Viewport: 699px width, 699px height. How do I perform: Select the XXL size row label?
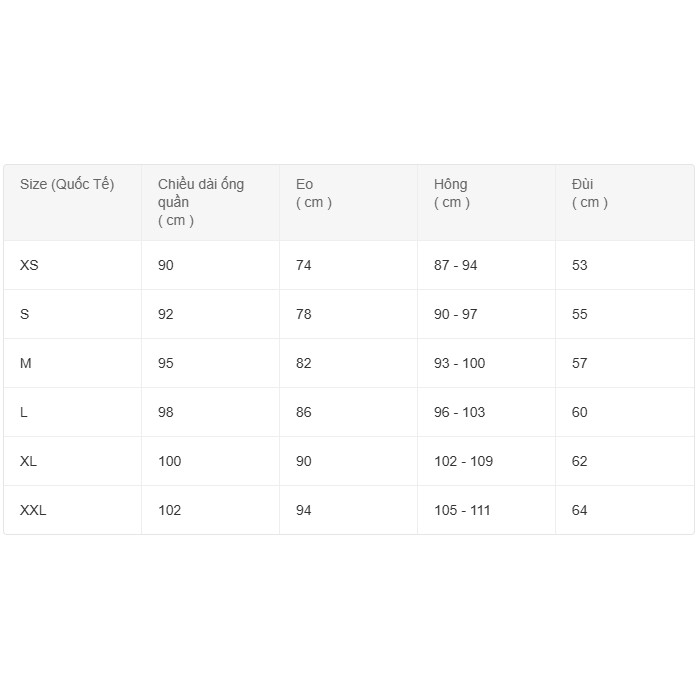[33, 511]
